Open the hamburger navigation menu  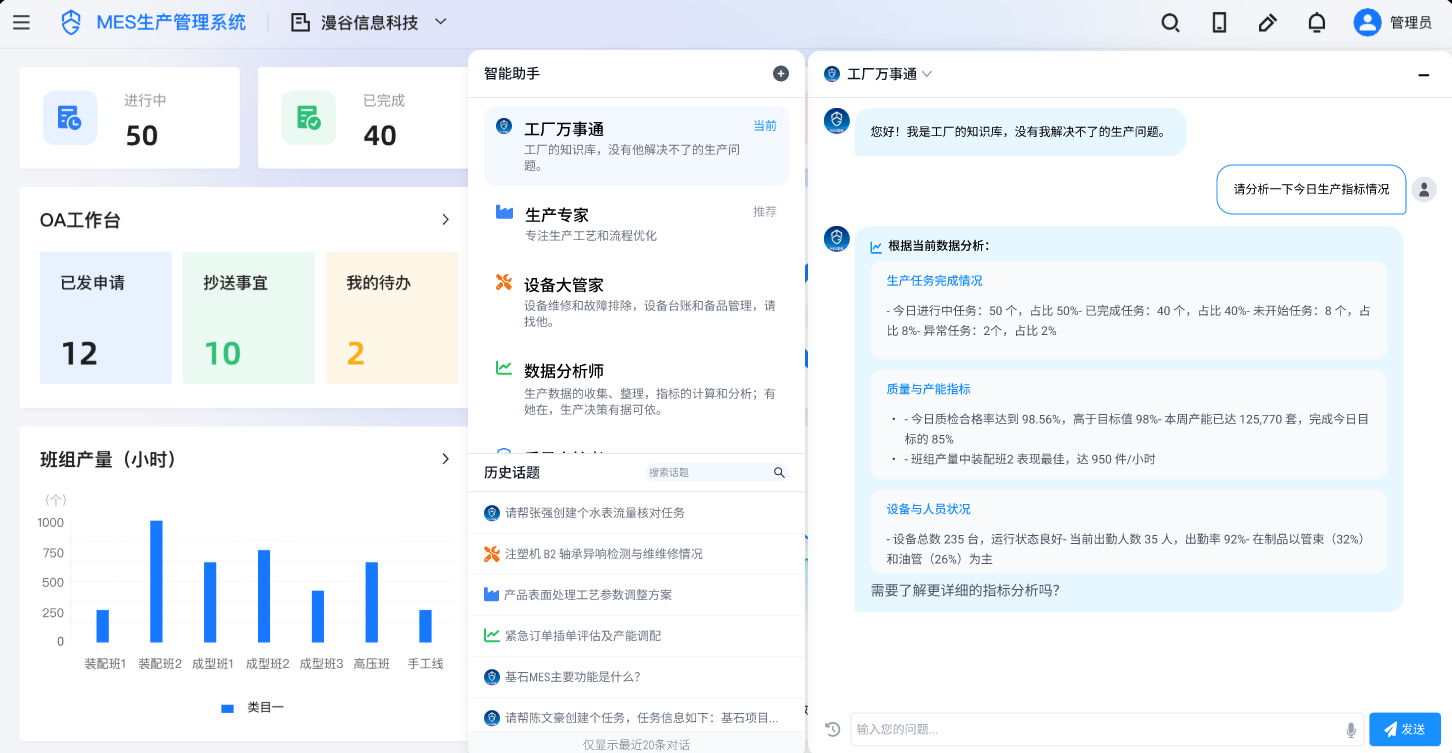click(x=21, y=22)
